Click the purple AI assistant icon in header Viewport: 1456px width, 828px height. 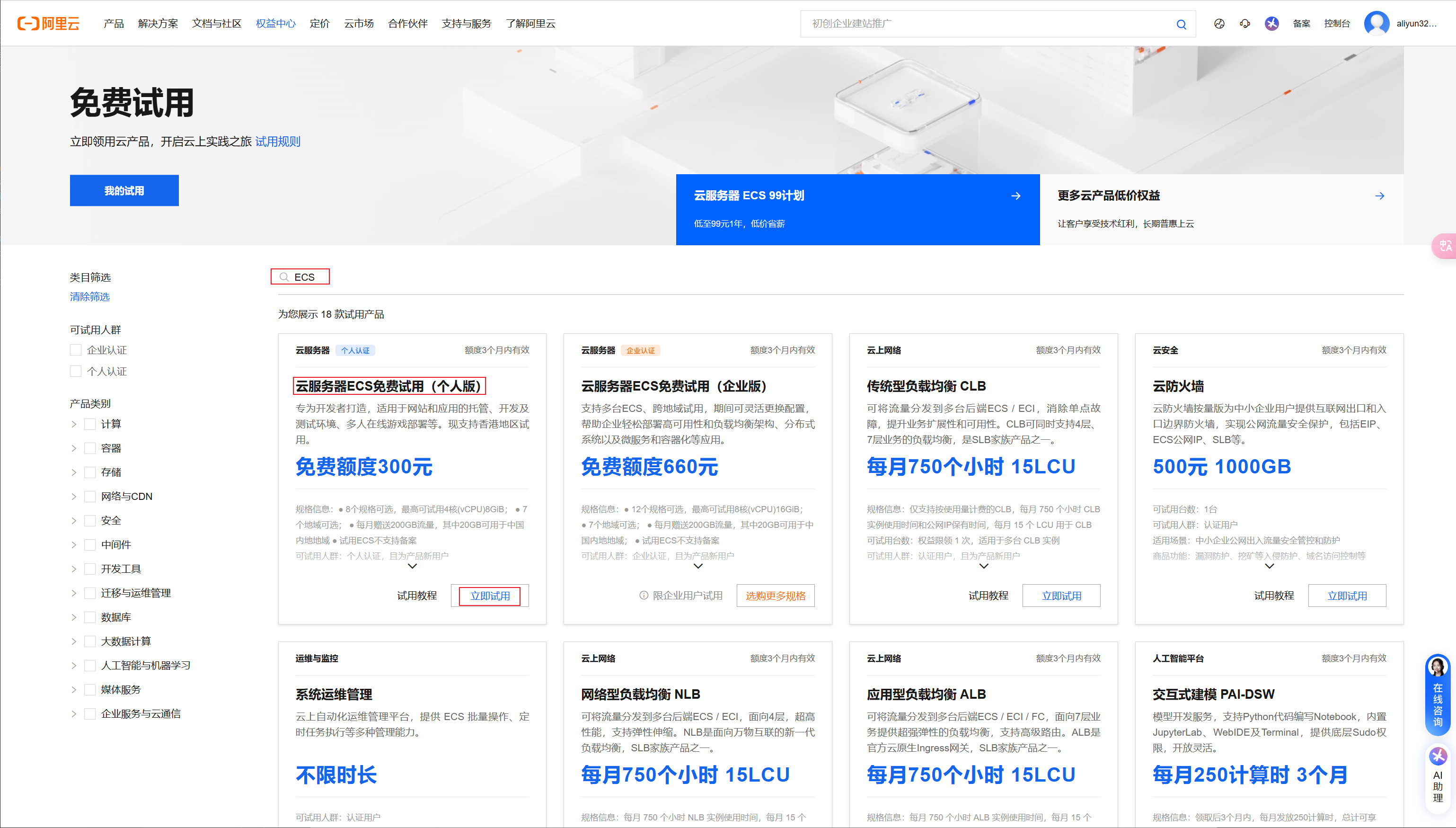tap(1272, 23)
